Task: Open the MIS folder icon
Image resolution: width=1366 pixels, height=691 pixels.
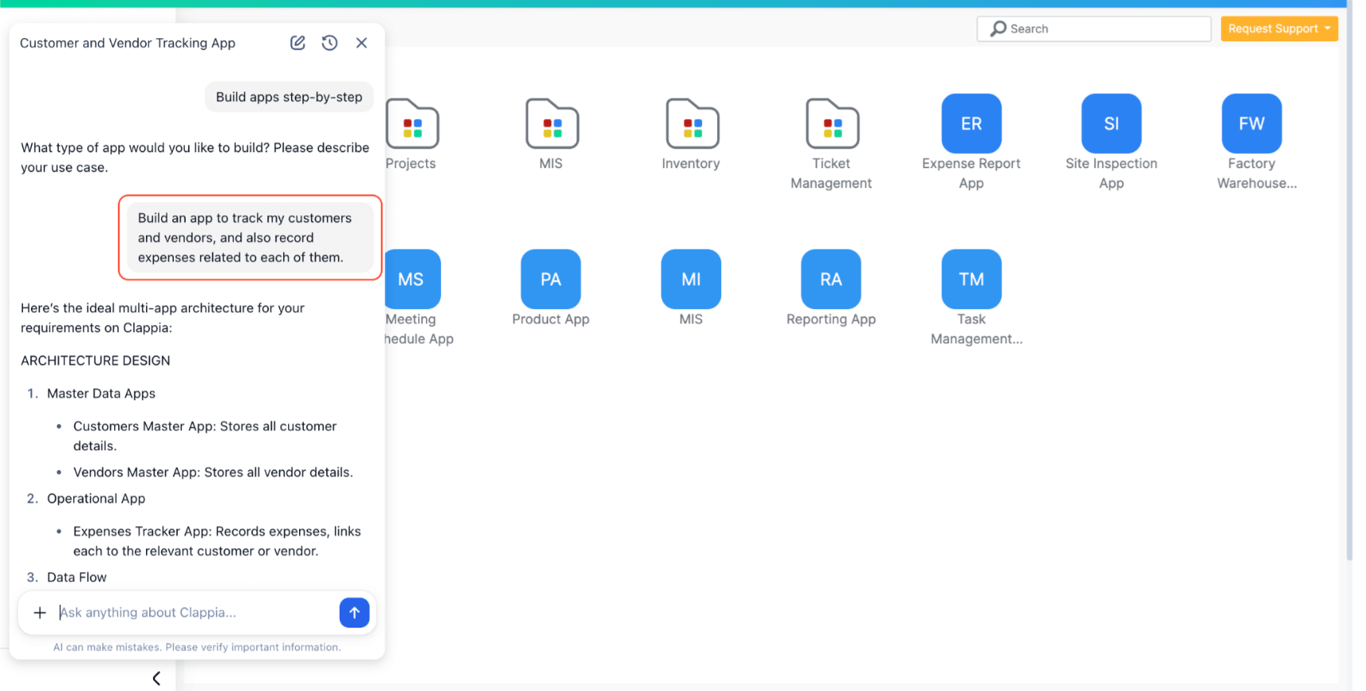Action: tap(551, 124)
